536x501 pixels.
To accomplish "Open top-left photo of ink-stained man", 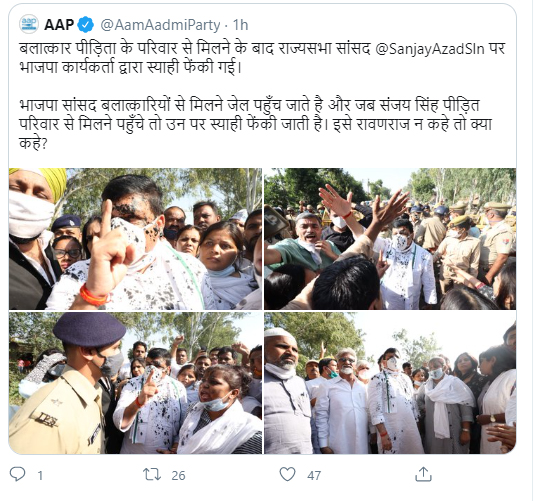I will pyautogui.click(x=135, y=239).
